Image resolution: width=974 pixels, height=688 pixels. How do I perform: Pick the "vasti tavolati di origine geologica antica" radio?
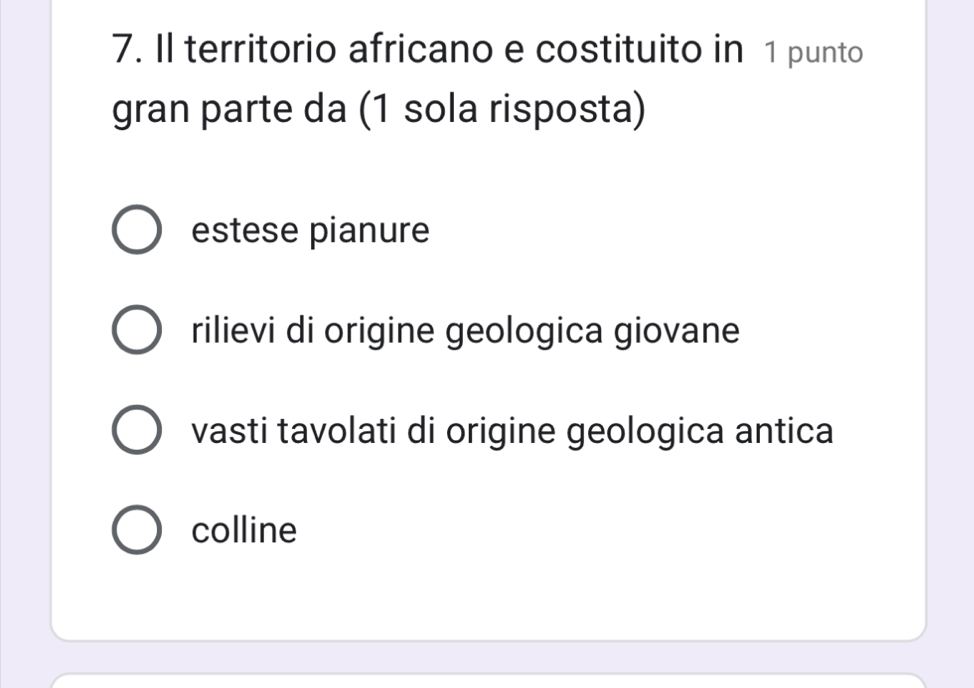138,431
